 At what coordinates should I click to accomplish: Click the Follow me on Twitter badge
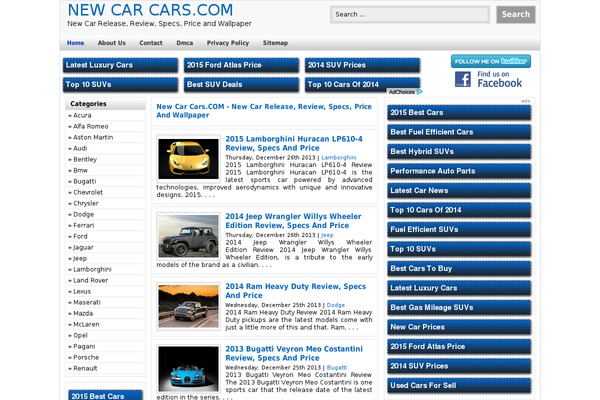click(x=491, y=61)
